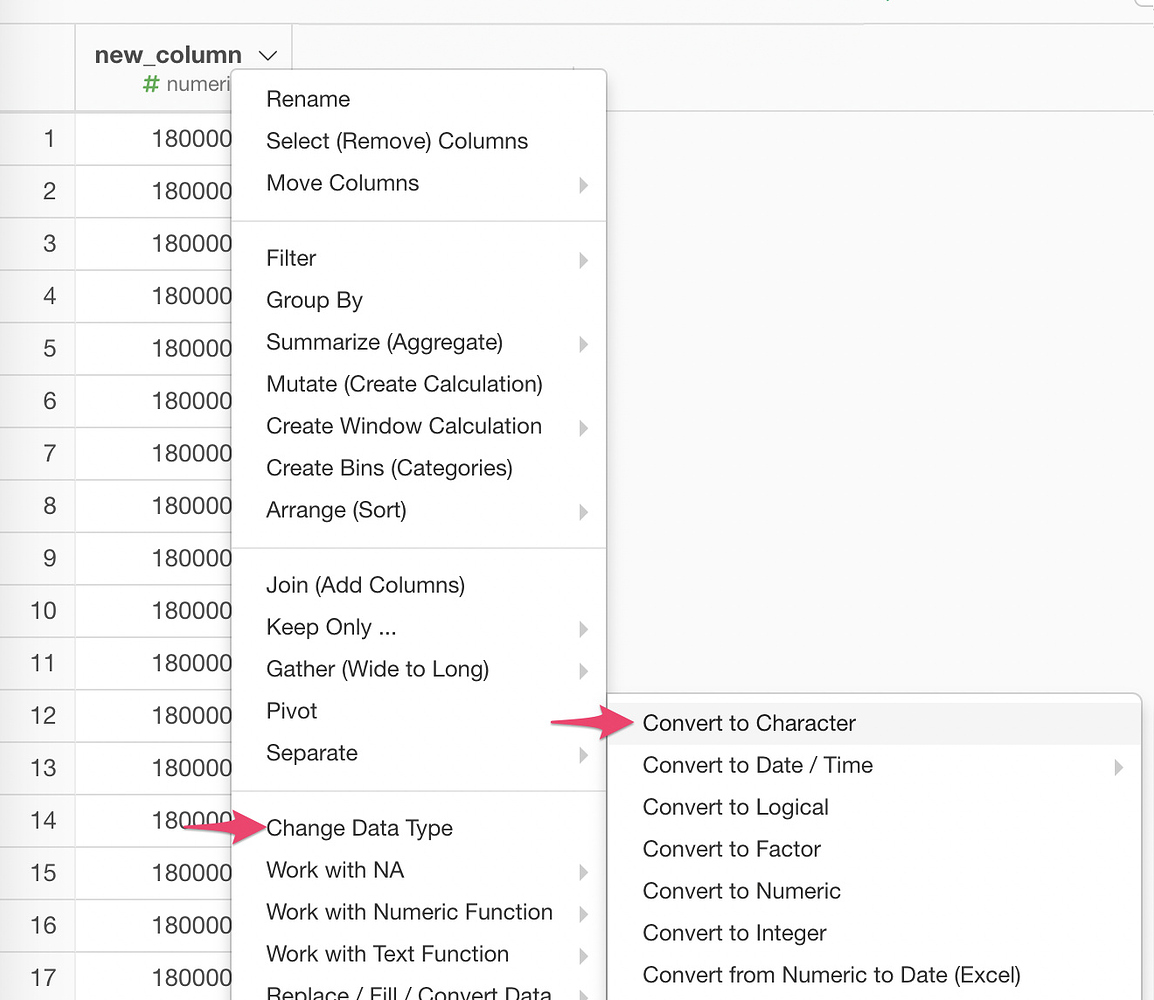Open the Summarize (Aggregate) submenu
Viewport: 1154px width, 1000px height.
click(384, 342)
